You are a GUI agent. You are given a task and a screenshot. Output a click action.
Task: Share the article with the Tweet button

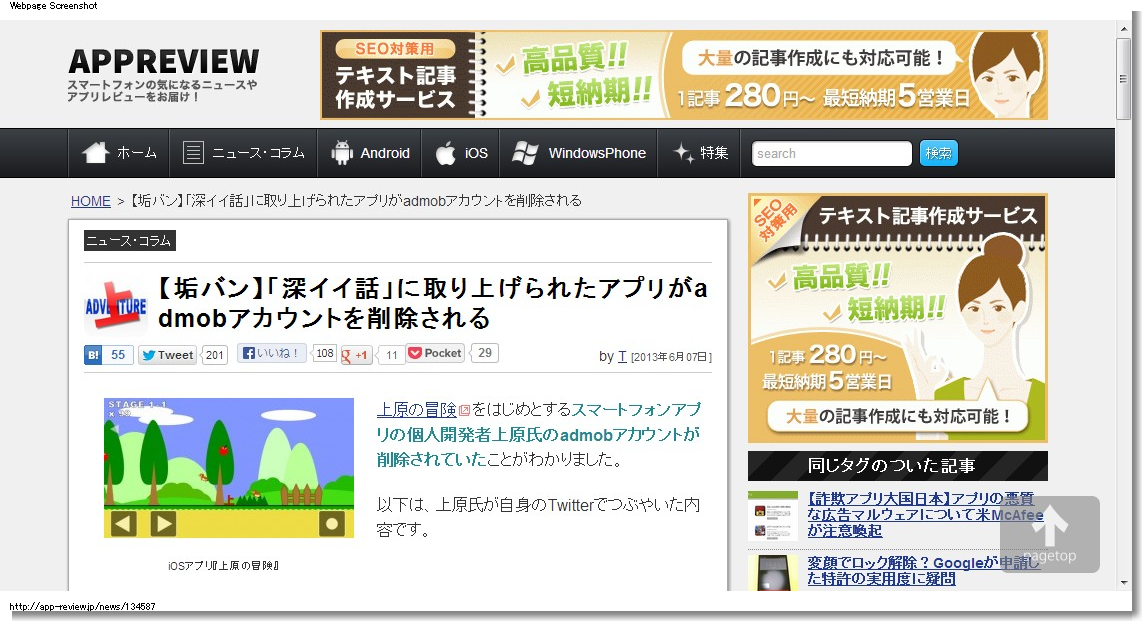[x=168, y=355]
